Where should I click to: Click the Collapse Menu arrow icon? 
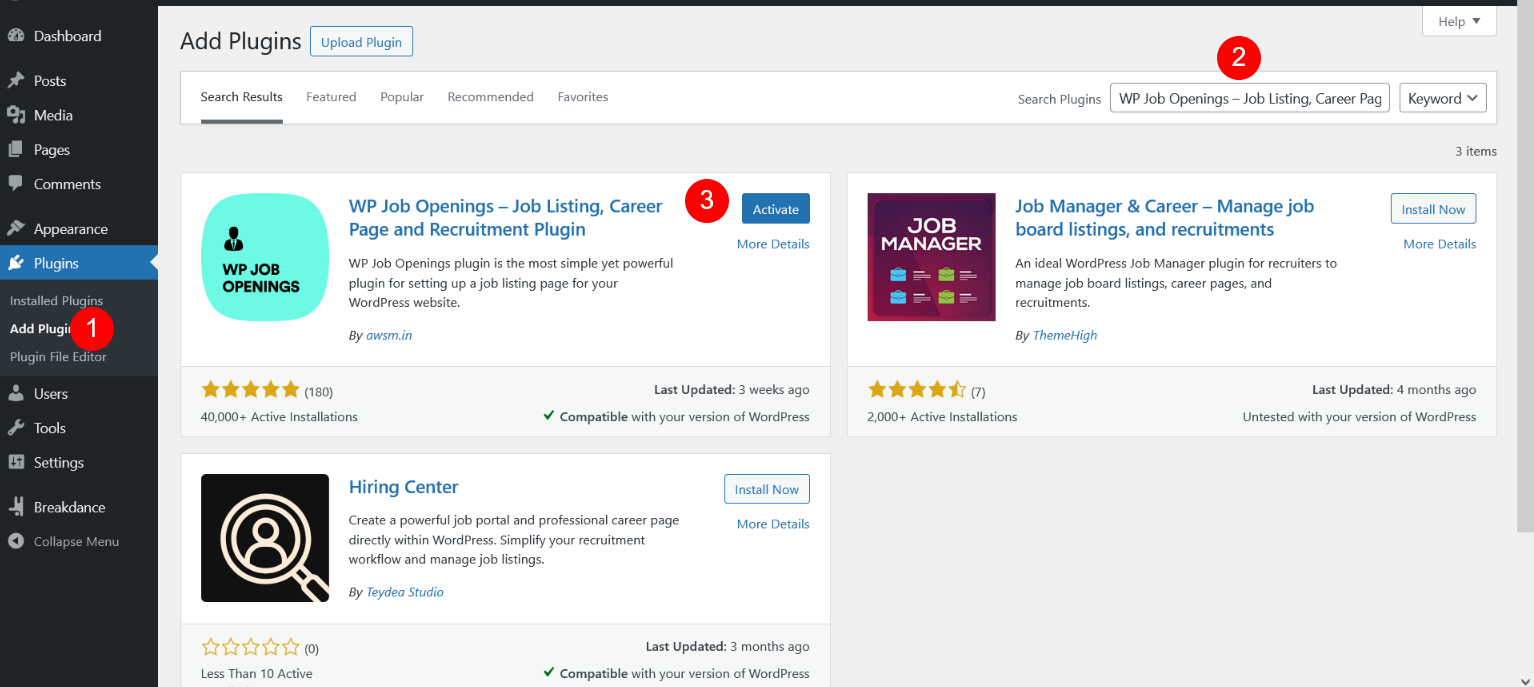point(16,542)
